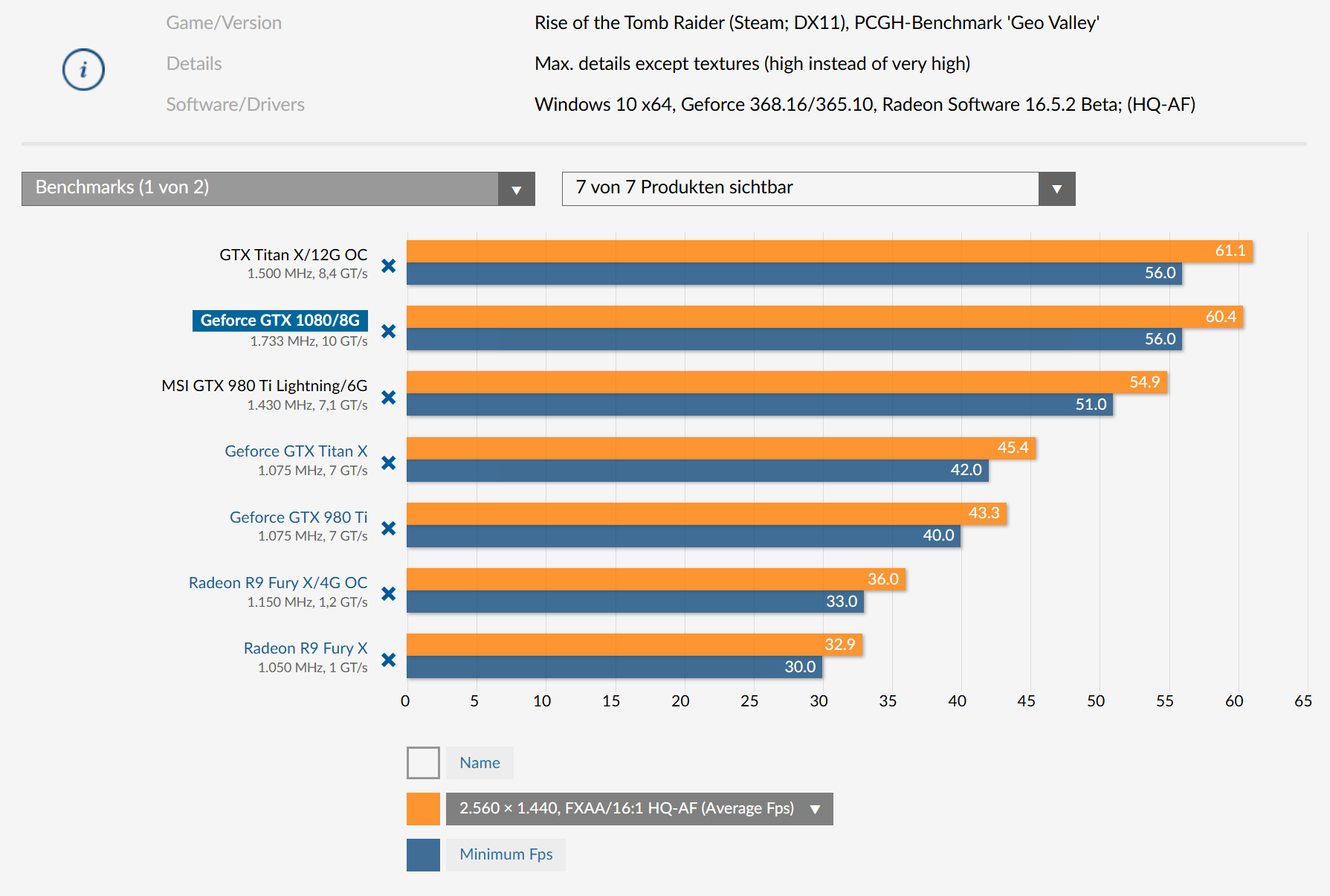Click the info circle icon
Screen dimensions: 1330x896
[83, 70]
